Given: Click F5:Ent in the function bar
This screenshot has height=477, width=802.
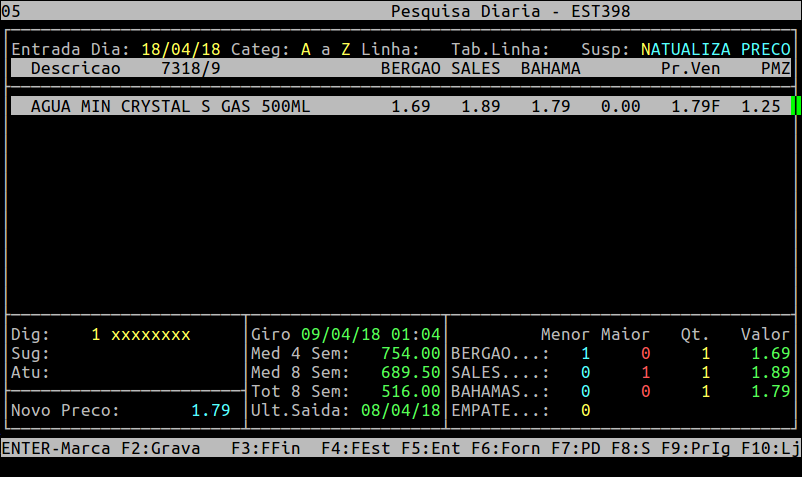Looking at the screenshot, I should tap(431, 449).
